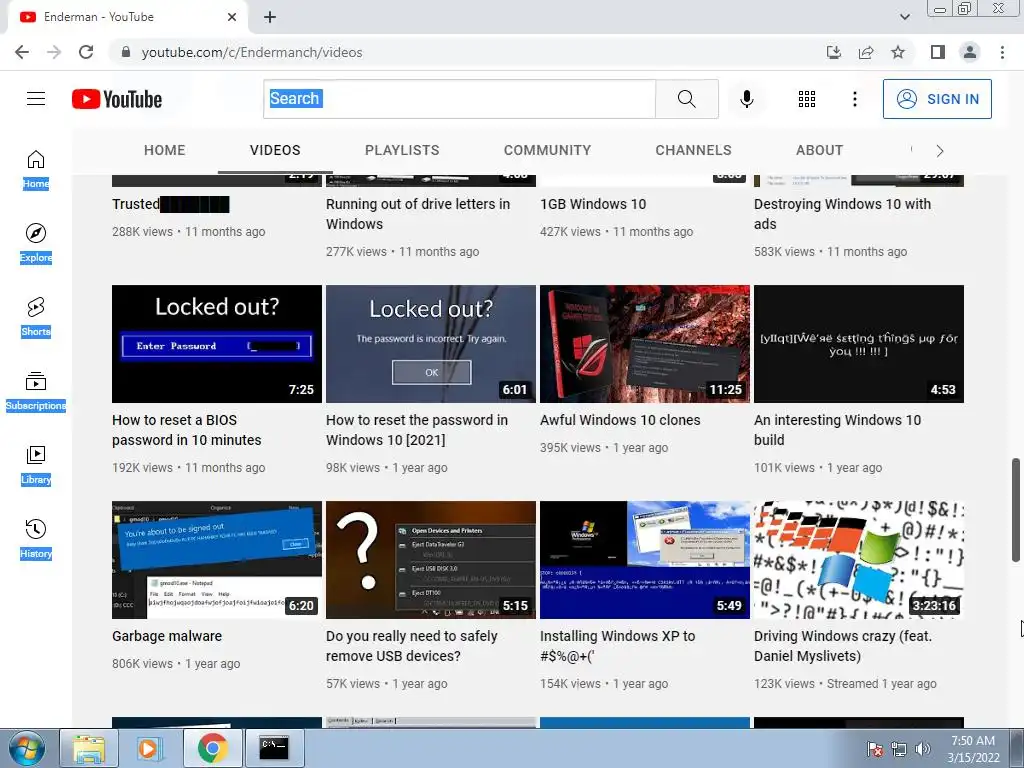This screenshot has width=1024, height=768.
Task: Open a new browser tab with plus
Action: pyautogui.click(x=270, y=17)
